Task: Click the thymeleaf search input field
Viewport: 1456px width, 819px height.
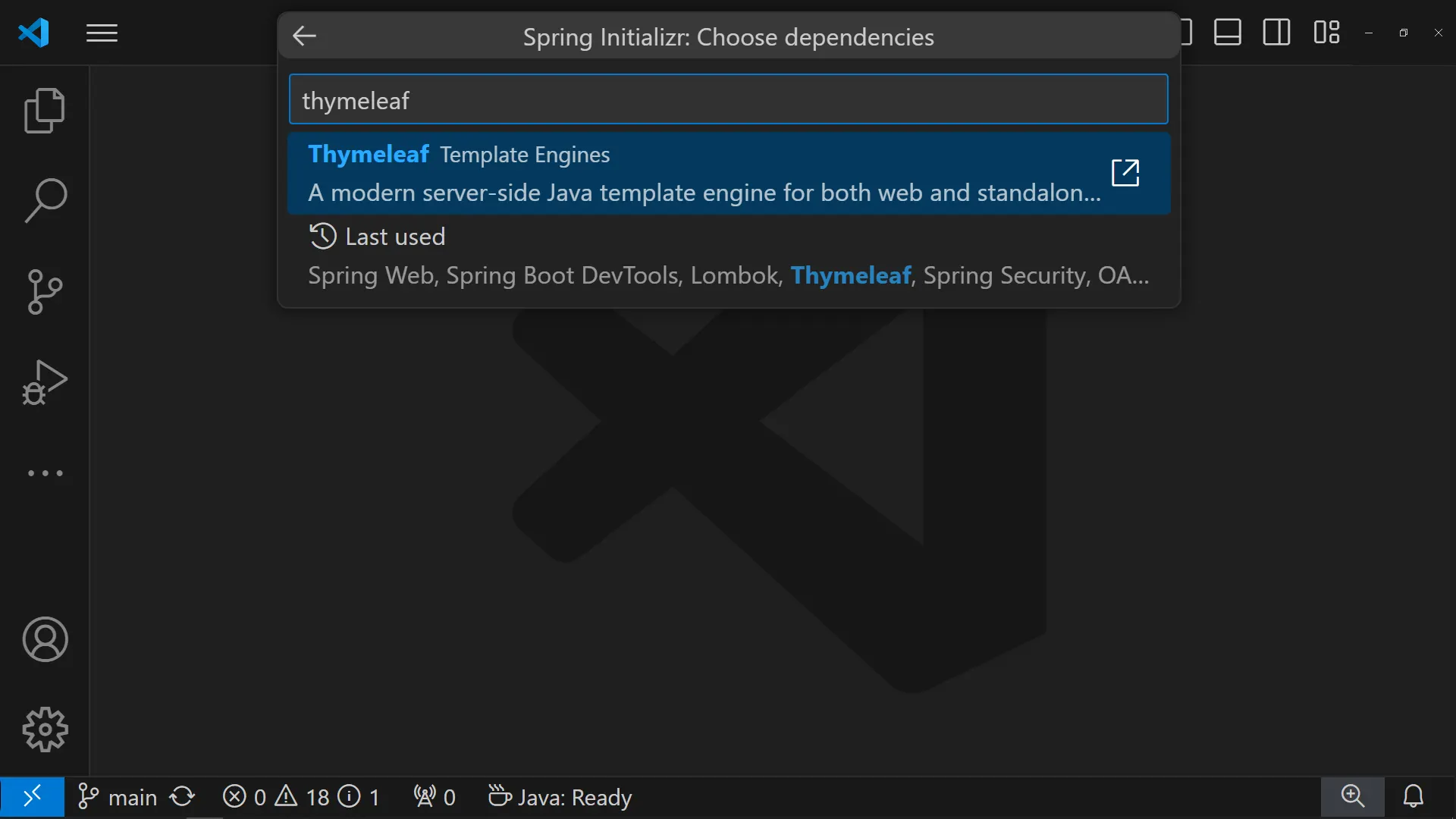Action: point(728,99)
